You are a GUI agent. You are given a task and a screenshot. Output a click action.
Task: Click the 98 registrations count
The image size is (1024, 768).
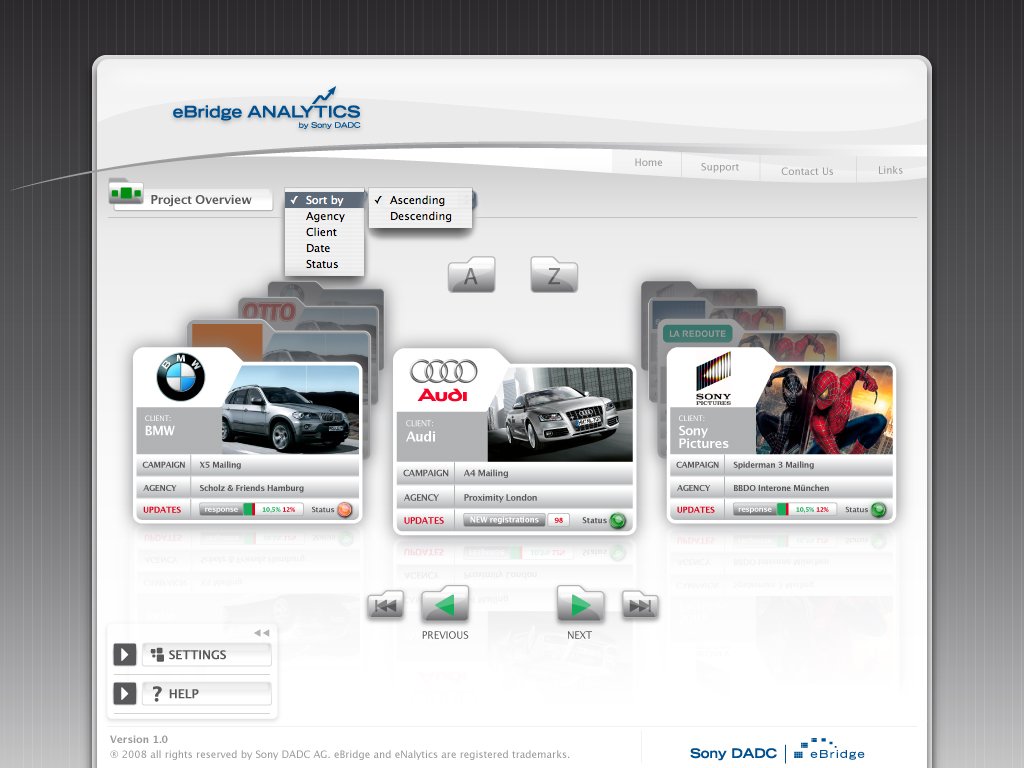click(x=558, y=520)
